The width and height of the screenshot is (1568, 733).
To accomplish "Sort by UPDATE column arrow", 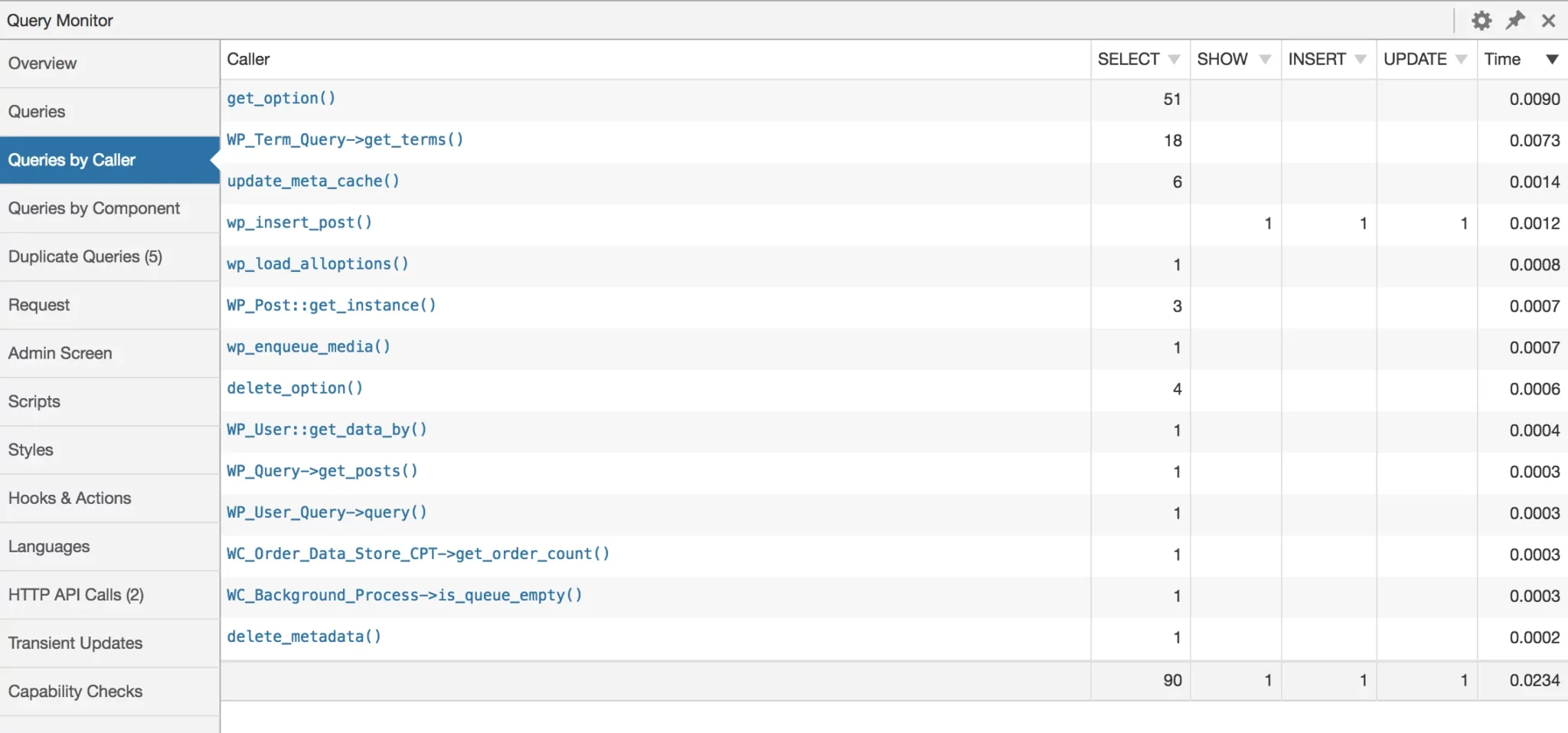I will pos(1461,60).
